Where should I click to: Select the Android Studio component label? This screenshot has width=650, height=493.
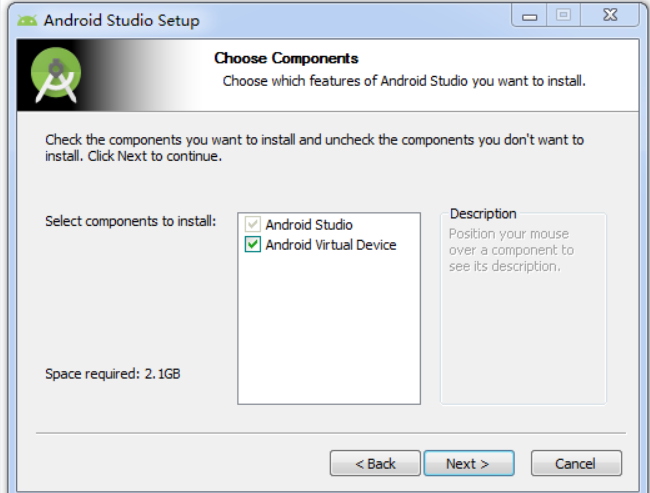309,225
